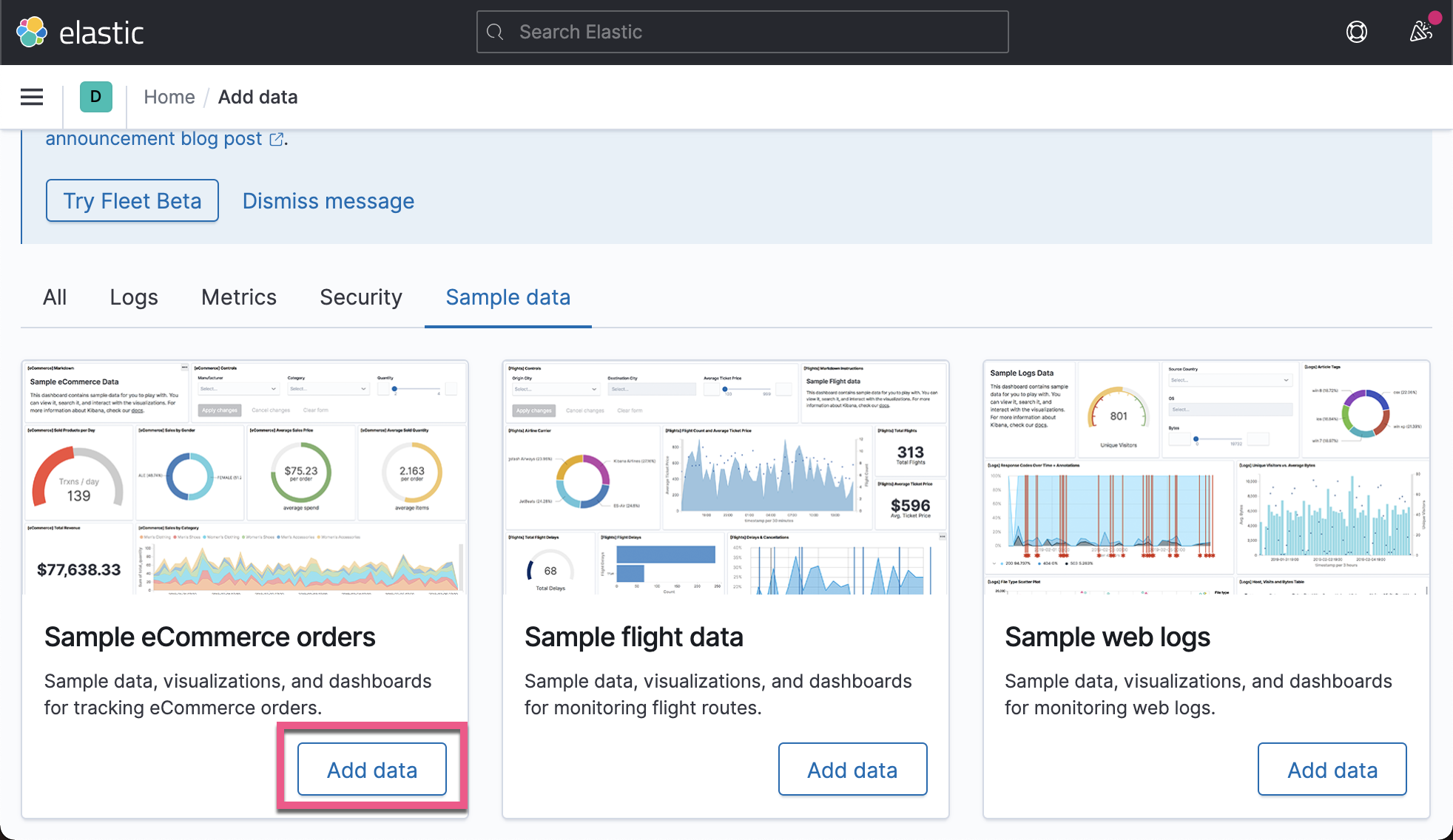Open the navigation hamburger menu
Viewport: 1453px width, 840px height.
point(31,97)
